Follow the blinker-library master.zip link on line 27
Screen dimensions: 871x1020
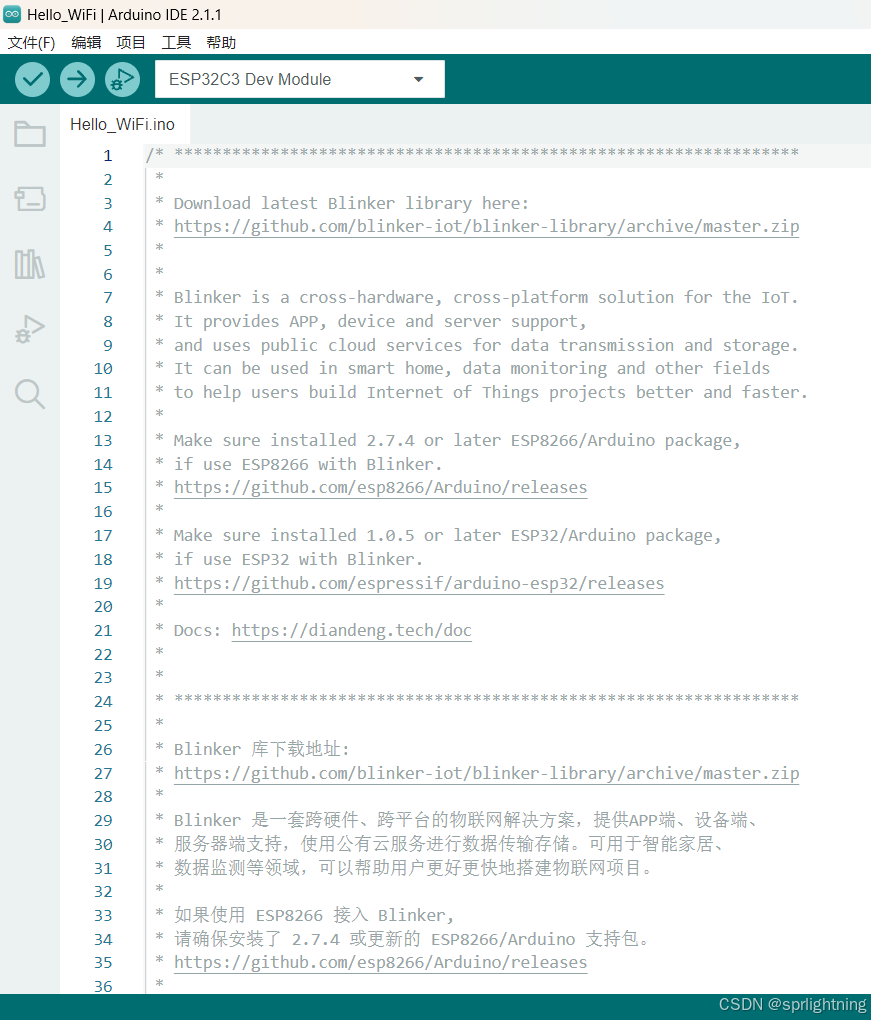[487, 773]
